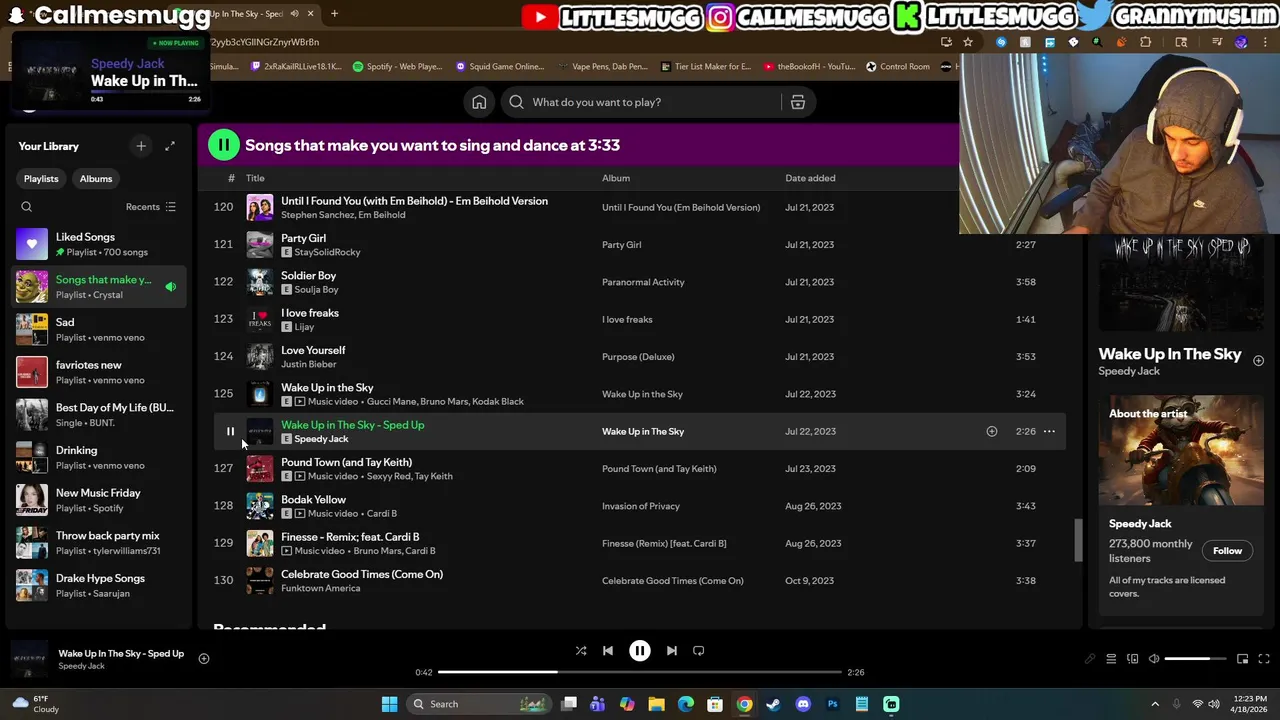1280x720 pixels.
Task: Open the Spotify - Web Player bookmark
Action: [x=397, y=67]
